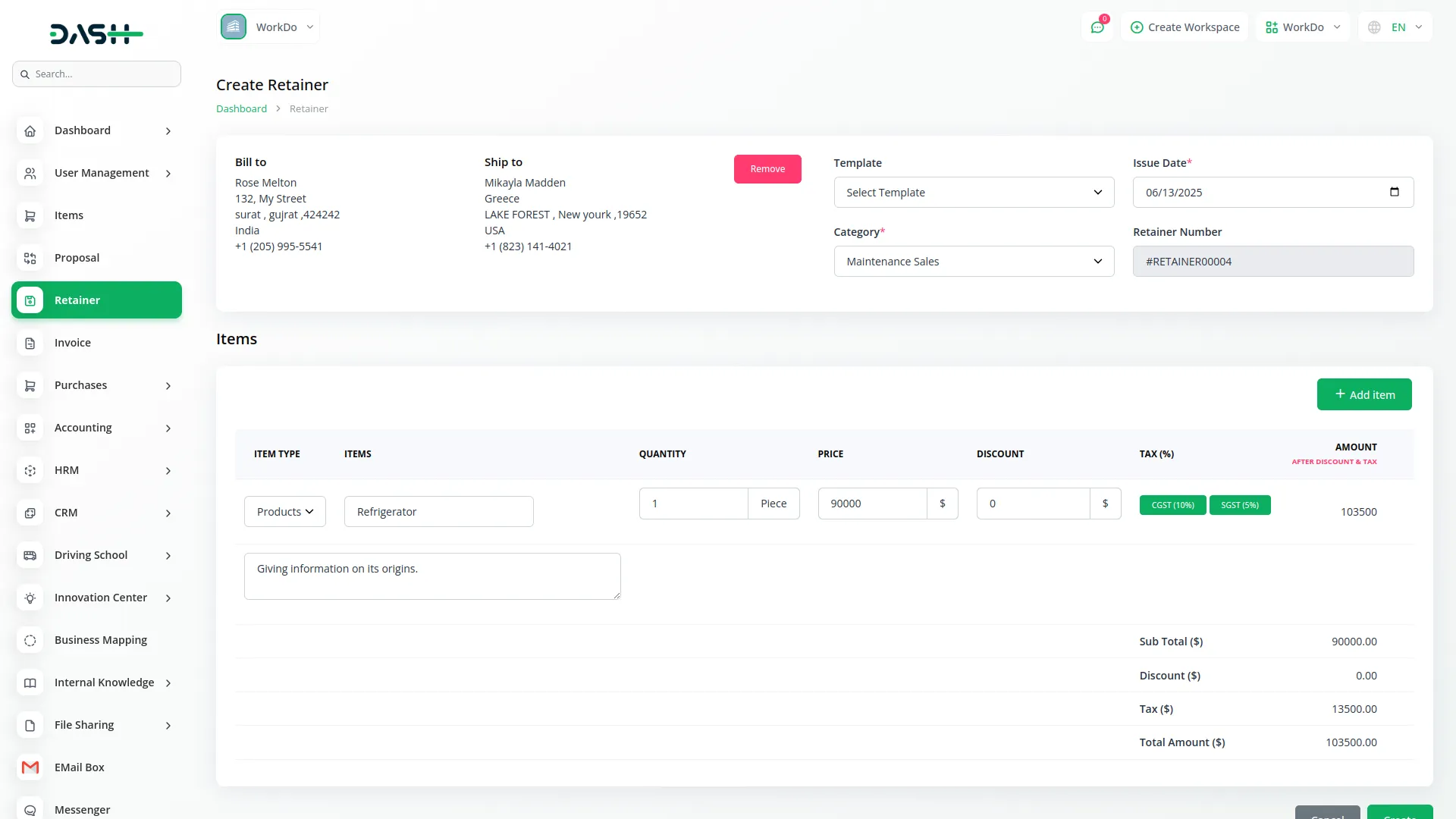This screenshot has width=1456, height=819.
Task: Open the Category Maintenance Sales dropdown
Action: point(974,262)
